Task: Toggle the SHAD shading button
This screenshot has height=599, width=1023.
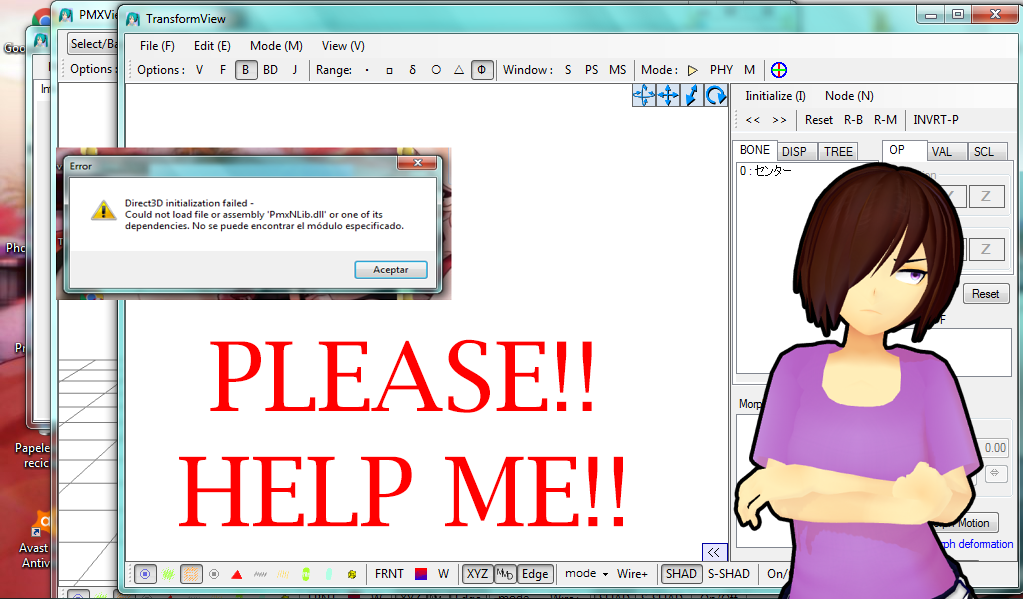Action: coord(681,574)
